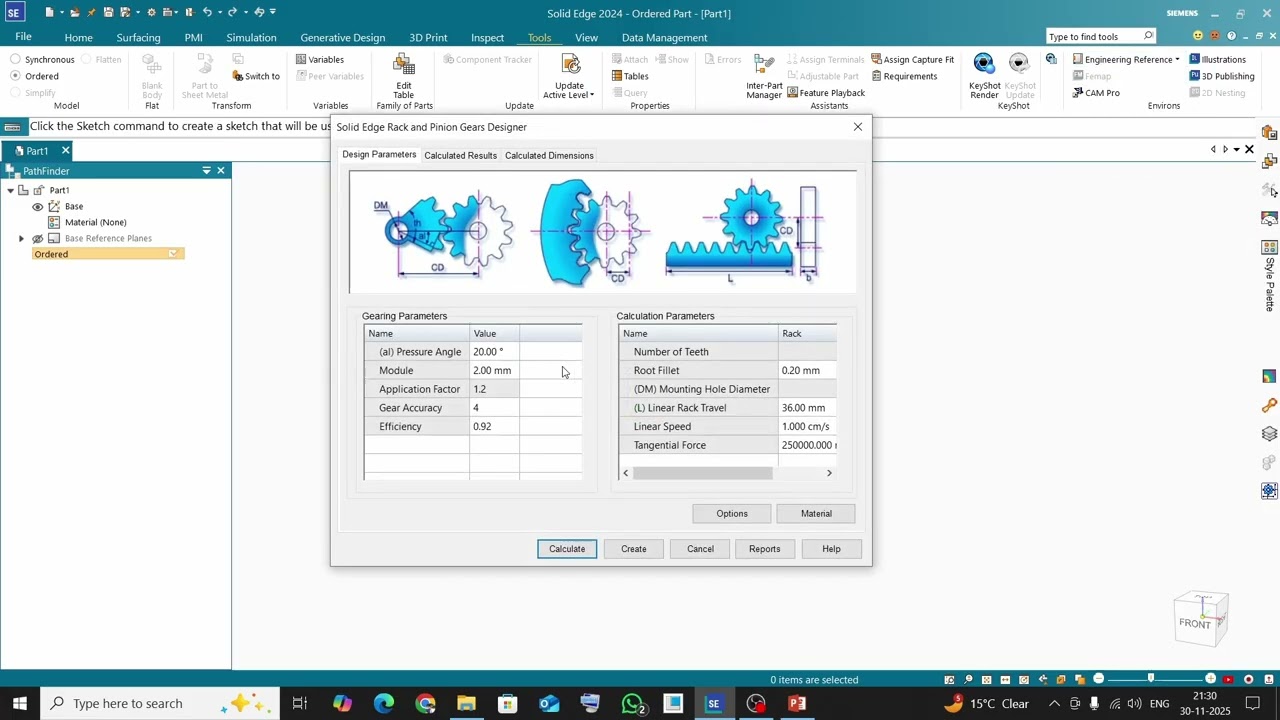
Task: Click the Fit view icon in status bar
Action: click(987, 680)
